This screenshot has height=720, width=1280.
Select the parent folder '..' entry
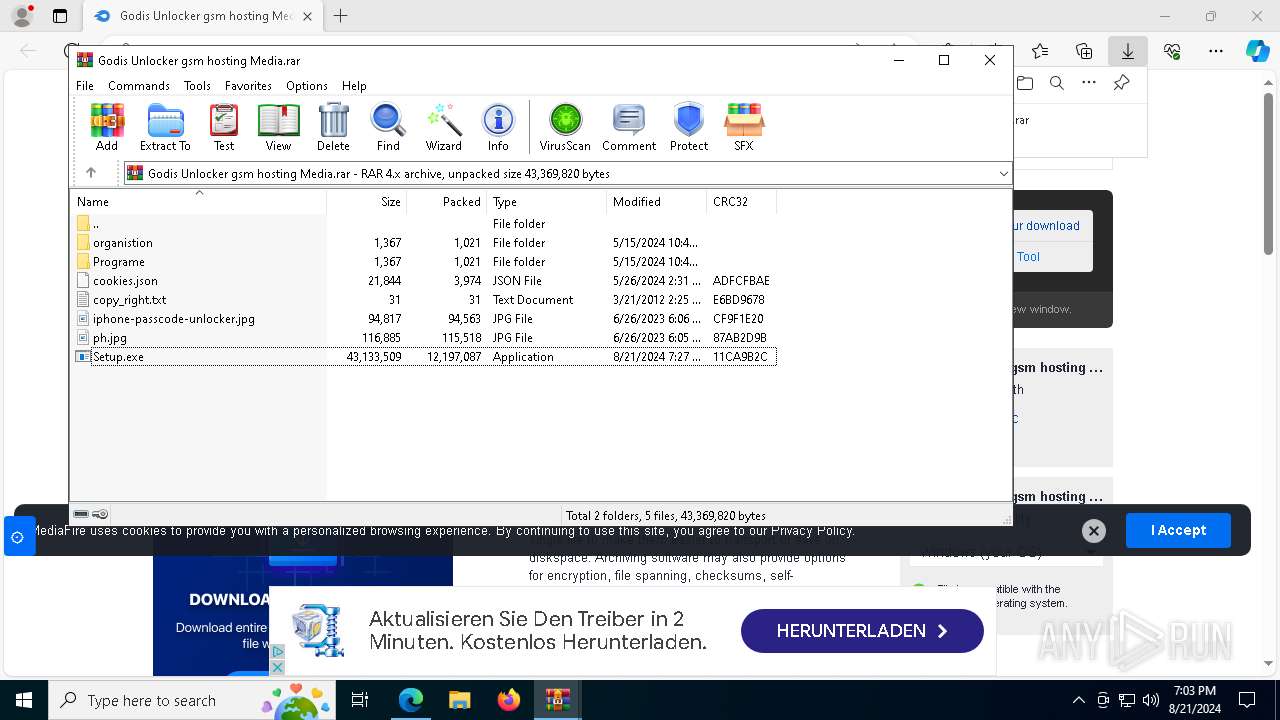(x=425, y=224)
